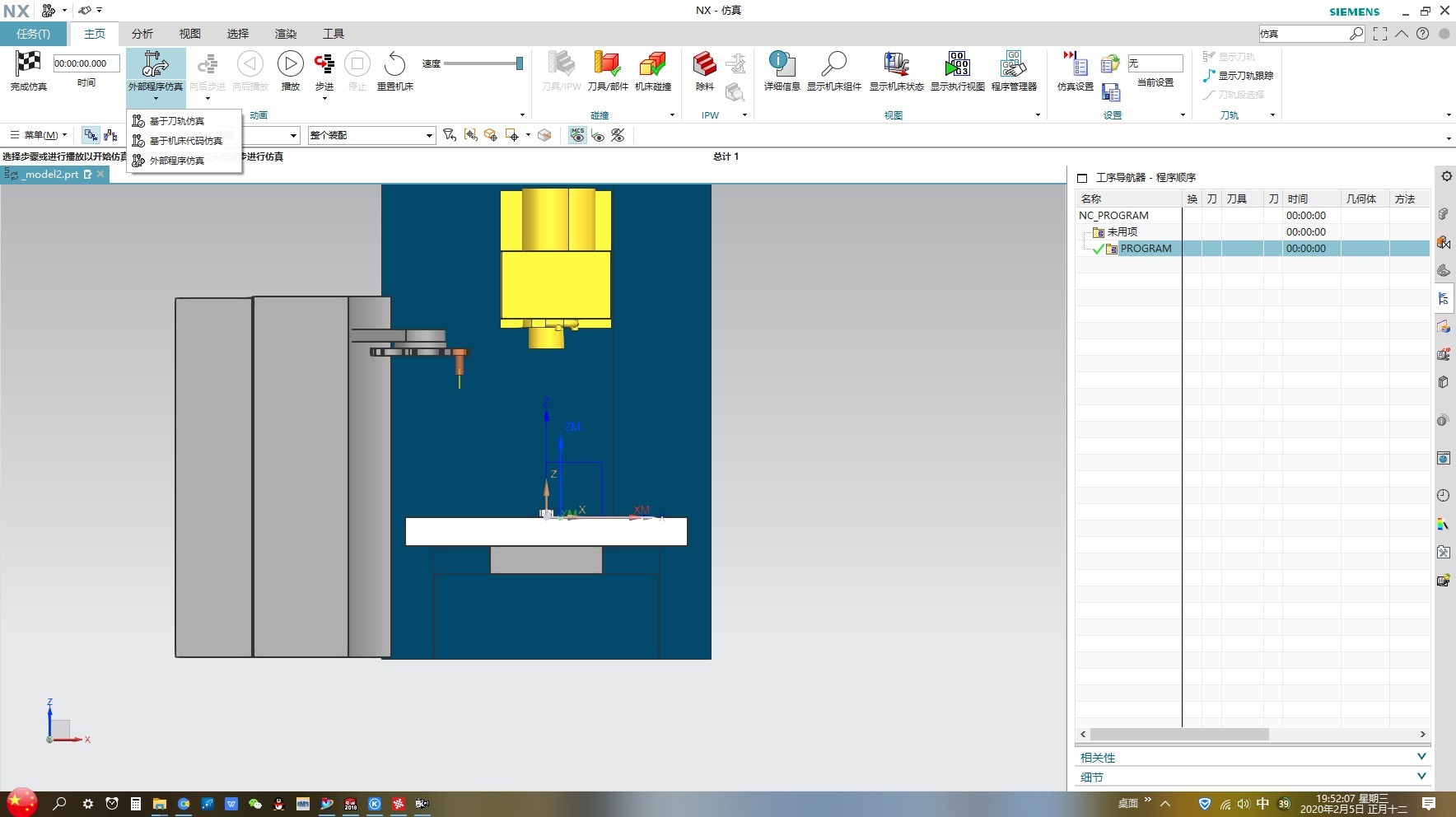Open the taskbar notification center icon

pyautogui.click(x=1429, y=804)
